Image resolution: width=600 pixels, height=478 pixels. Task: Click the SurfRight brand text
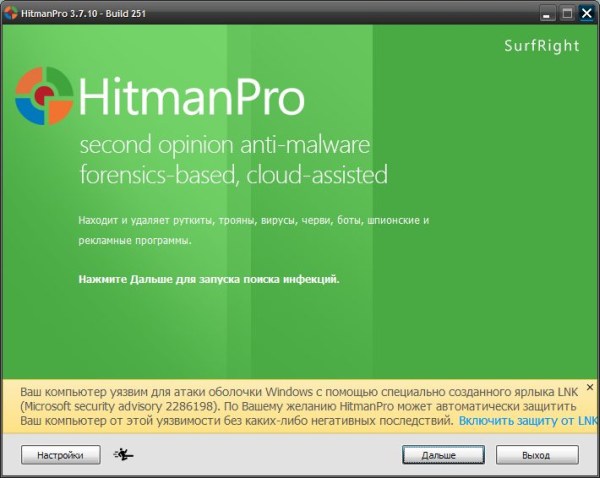(x=541, y=46)
